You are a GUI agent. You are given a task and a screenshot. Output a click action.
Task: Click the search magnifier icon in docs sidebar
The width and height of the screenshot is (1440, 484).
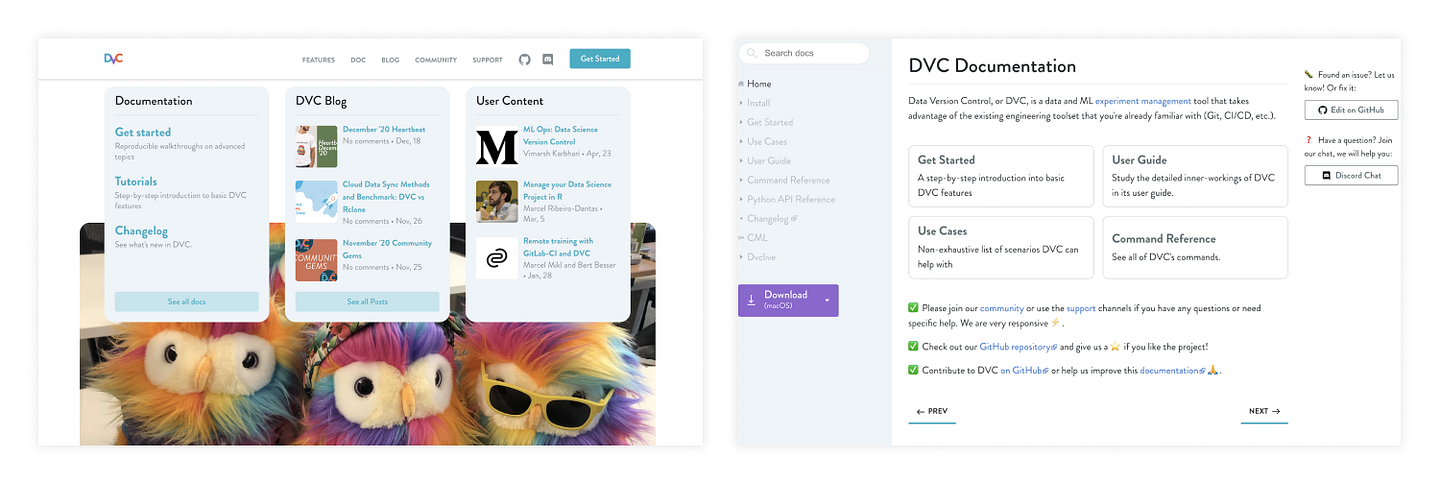pos(750,53)
